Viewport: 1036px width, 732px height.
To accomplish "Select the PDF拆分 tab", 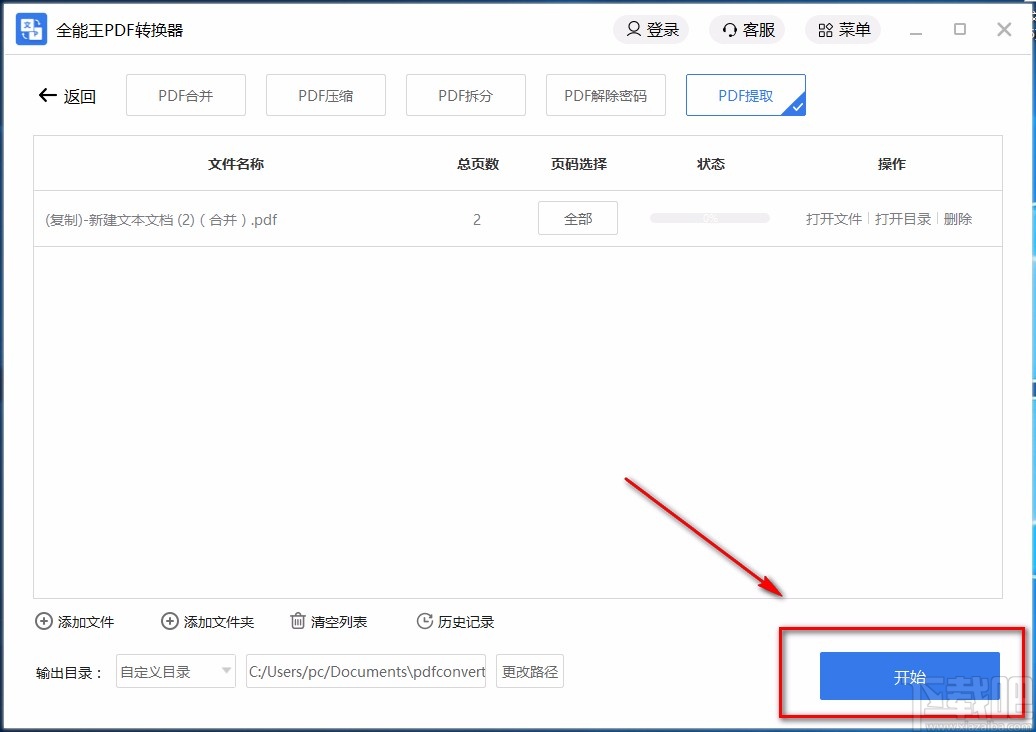I will [x=465, y=95].
